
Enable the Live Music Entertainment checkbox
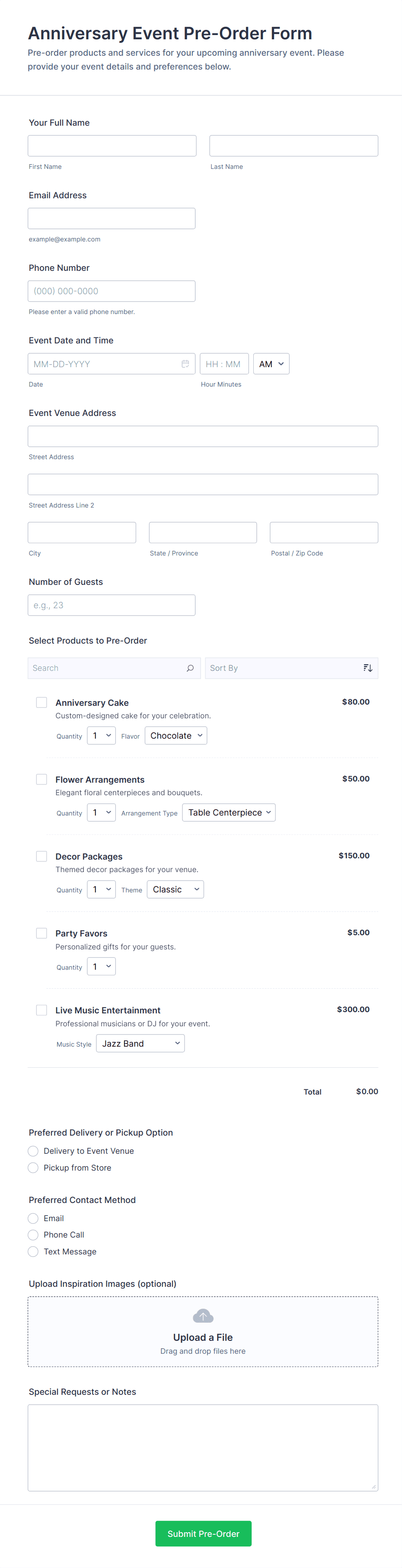point(41,1010)
